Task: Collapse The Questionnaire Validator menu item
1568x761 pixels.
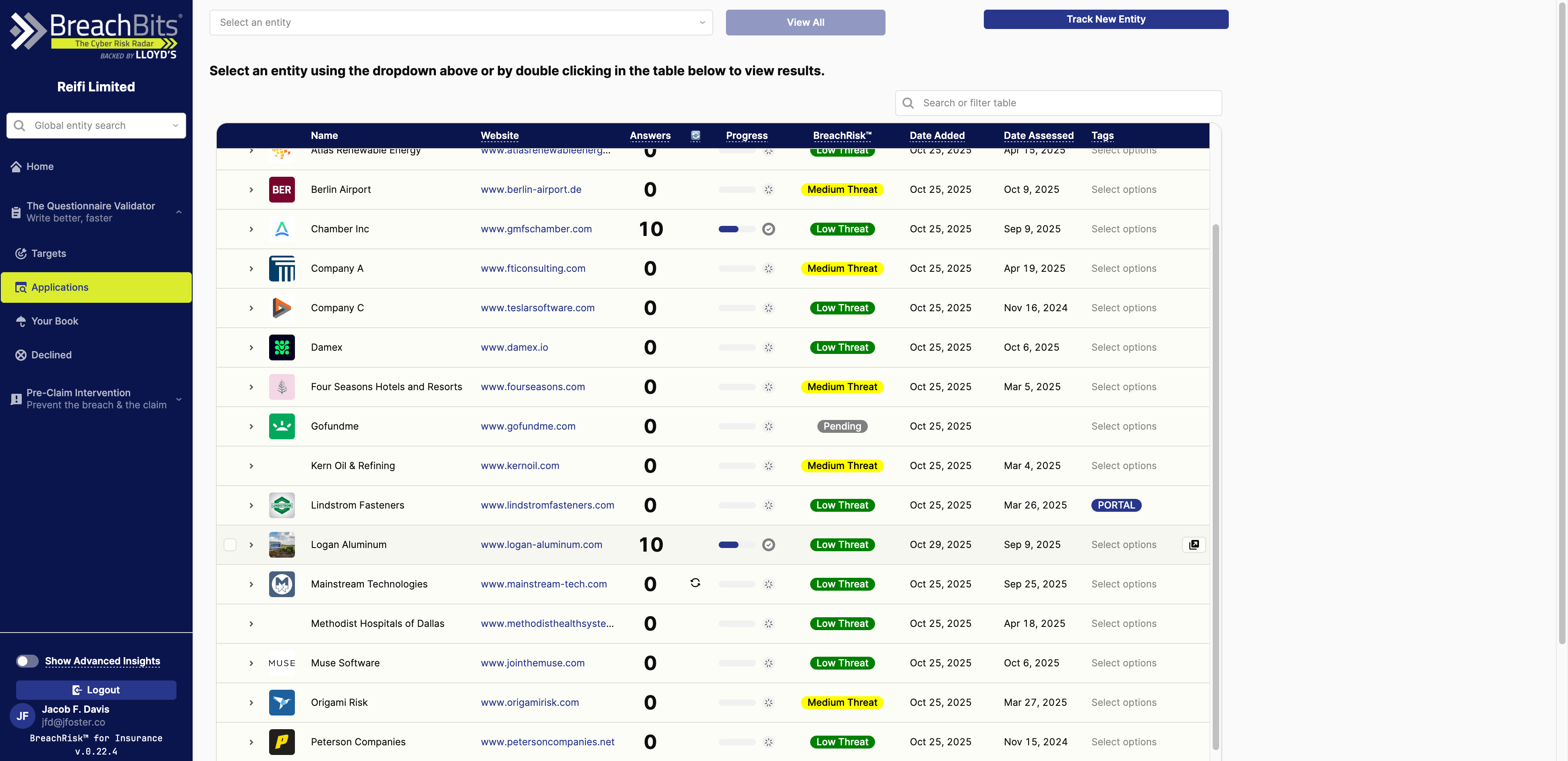Action: [178, 211]
